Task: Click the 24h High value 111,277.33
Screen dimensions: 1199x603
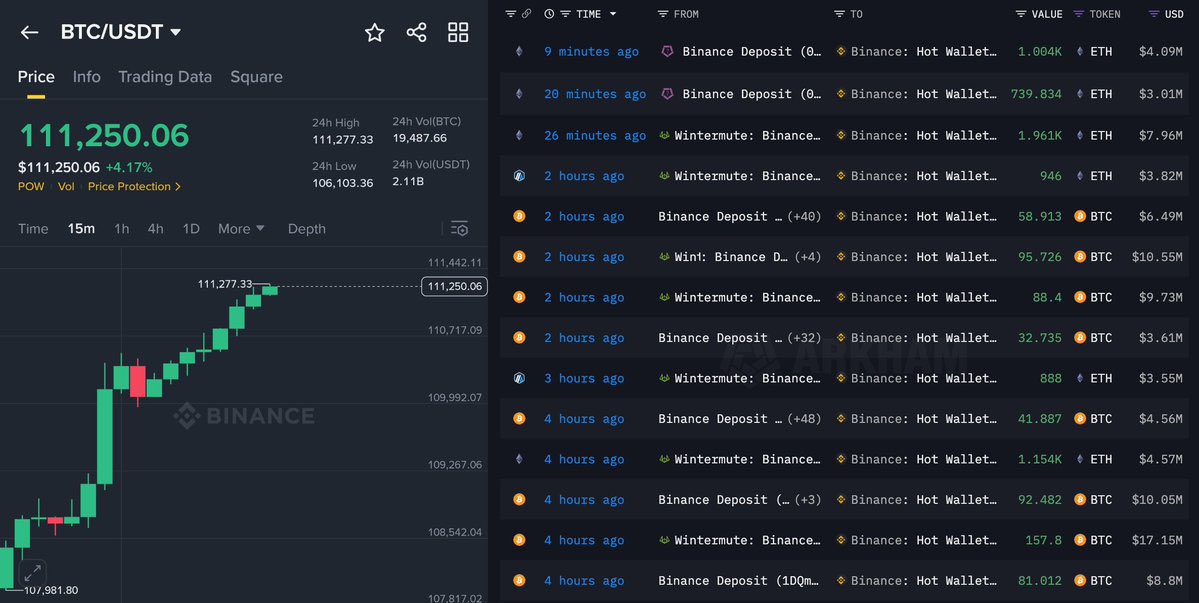Action: [x=343, y=140]
